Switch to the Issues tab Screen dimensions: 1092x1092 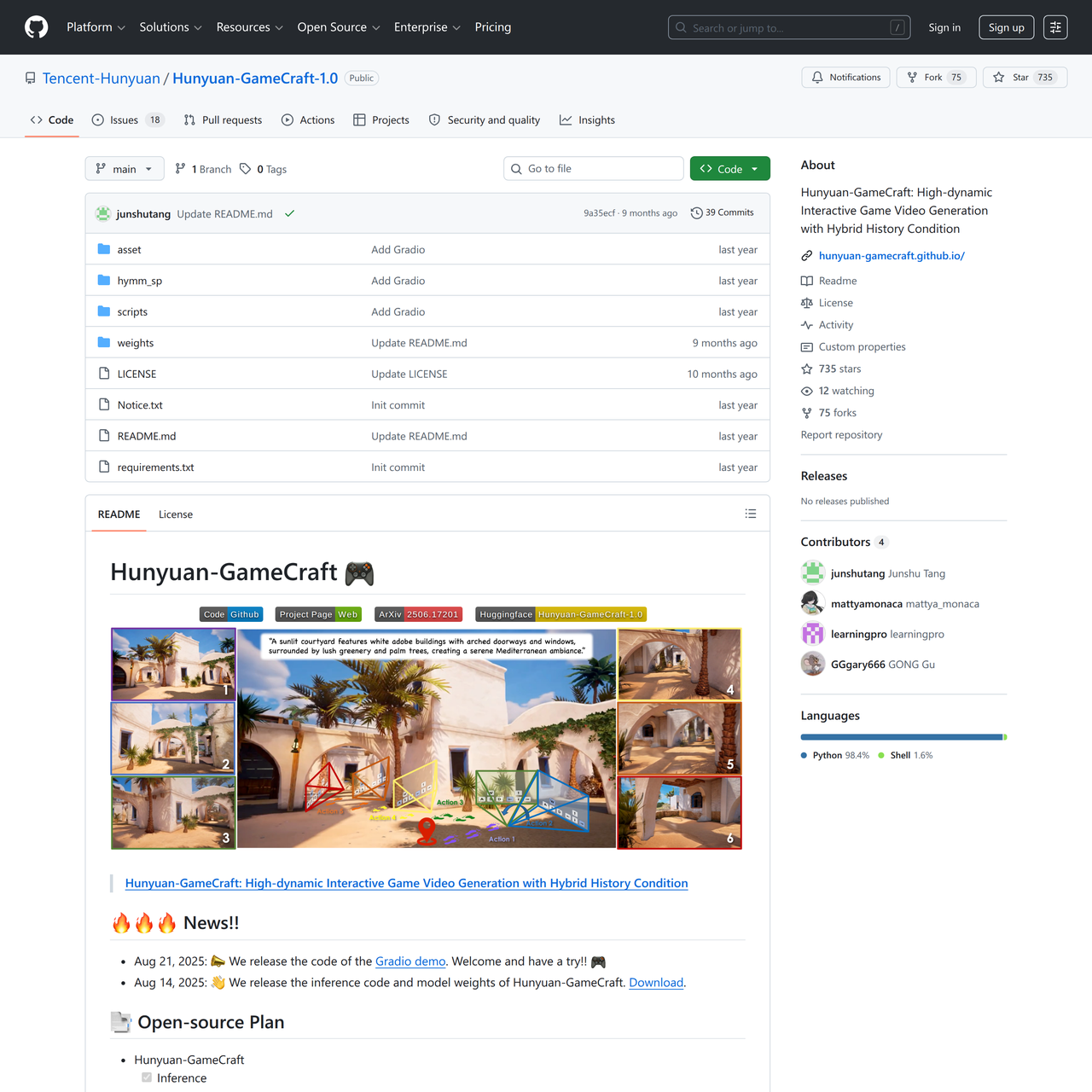click(127, 120)
